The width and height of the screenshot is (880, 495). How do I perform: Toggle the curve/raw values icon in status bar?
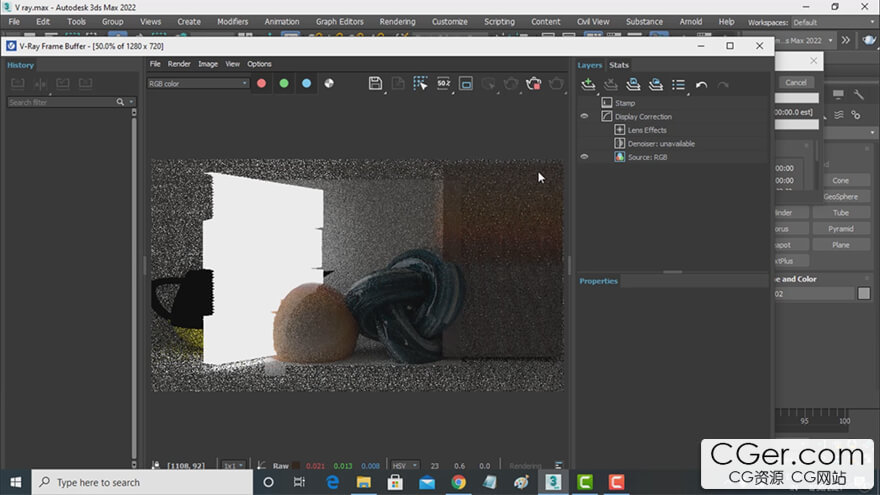click(x=262, y=465)
